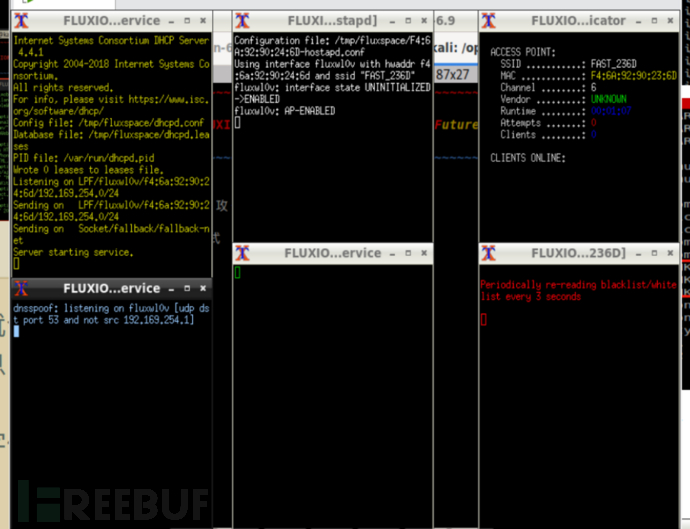Screen dimensions: 690x529
Task: Click the xterm icon of the empty green-cursor window
Action: pos(242,253)
